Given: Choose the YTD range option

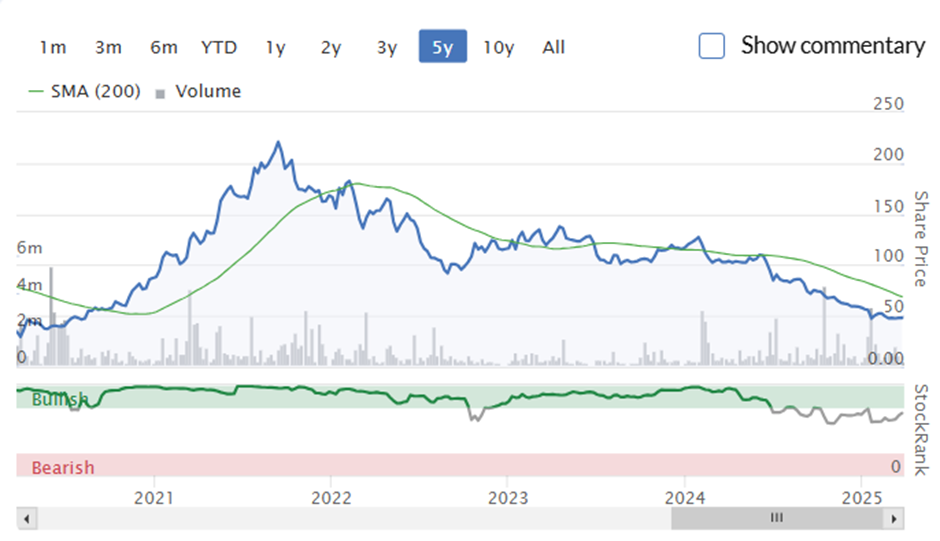Looking at the screenshot, I should tap(219, 47).
